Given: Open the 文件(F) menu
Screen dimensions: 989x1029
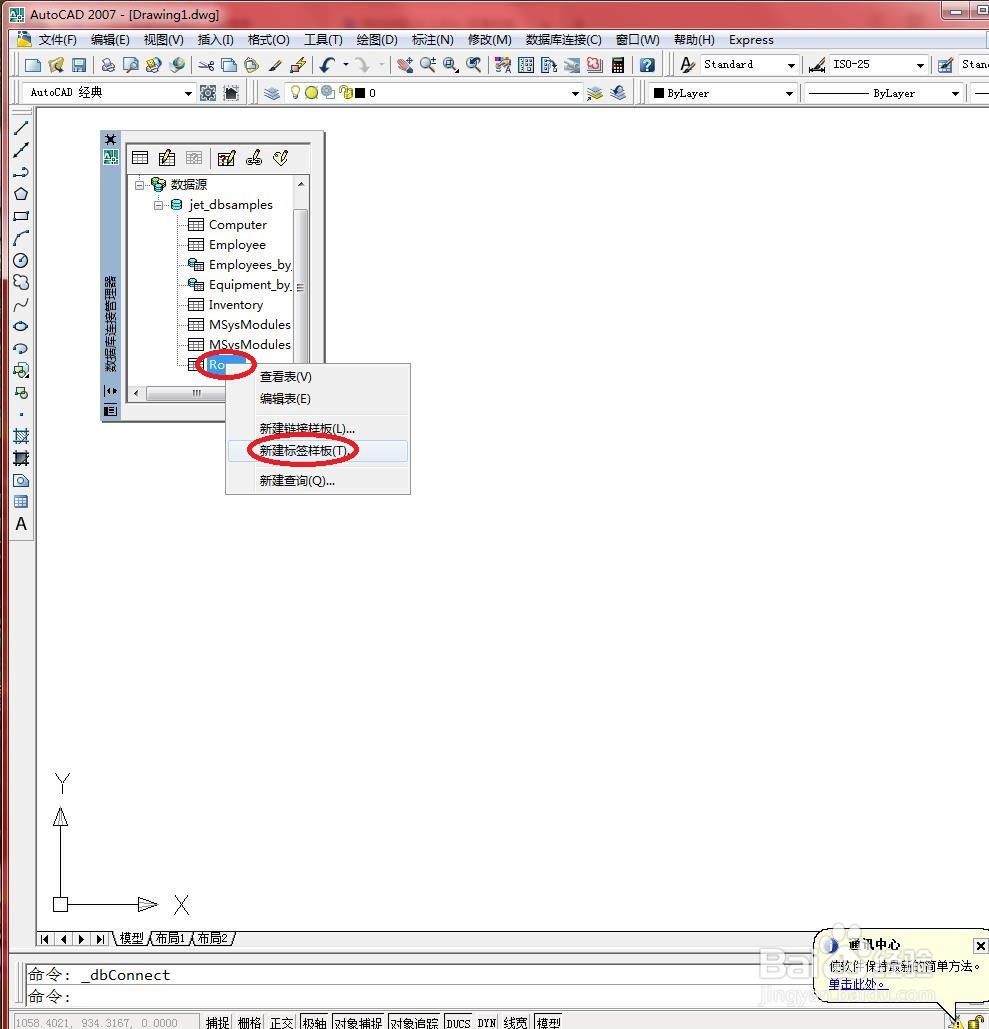Looking at the screenshot, I should tap(57, 39).
